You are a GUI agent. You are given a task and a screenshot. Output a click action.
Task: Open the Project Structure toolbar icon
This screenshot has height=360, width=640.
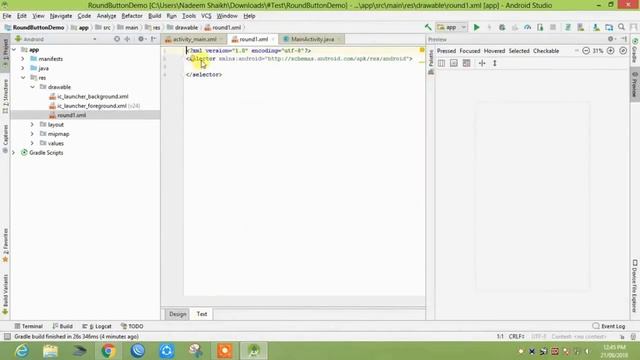click(x=609, y=27)
